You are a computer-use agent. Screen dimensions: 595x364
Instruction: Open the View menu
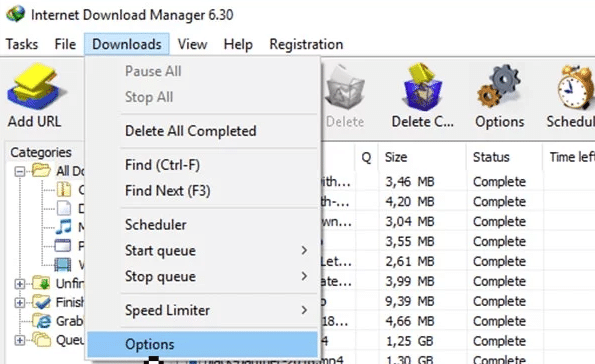[x=192, y=44]
